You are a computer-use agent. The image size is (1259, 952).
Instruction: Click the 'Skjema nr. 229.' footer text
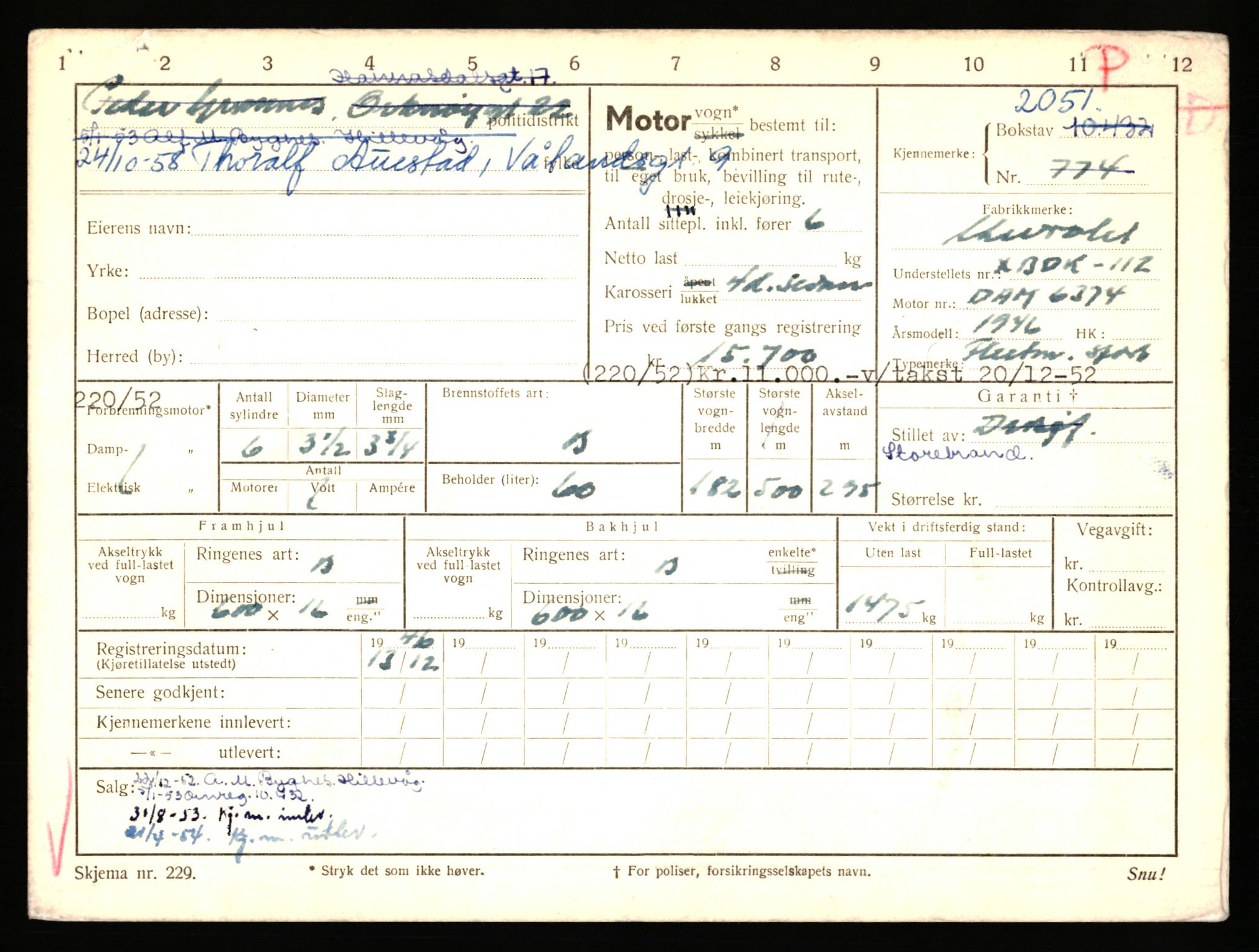pos(135,874)
